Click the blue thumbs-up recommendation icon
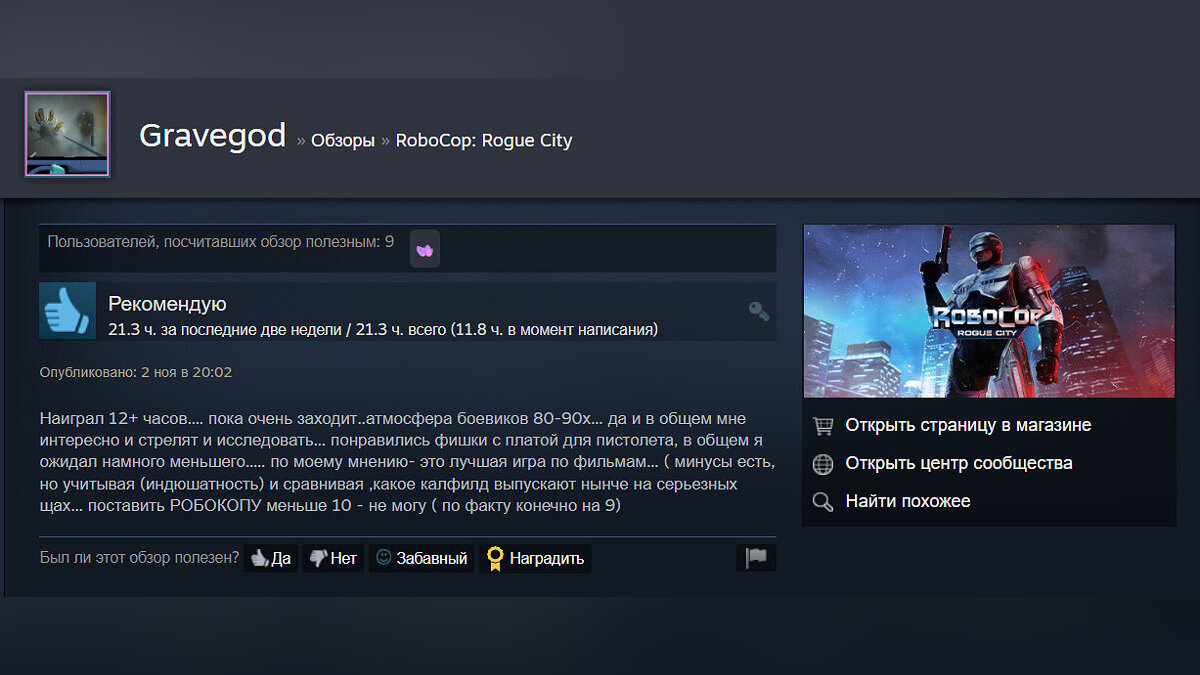1200x675 pixels. 67,311
